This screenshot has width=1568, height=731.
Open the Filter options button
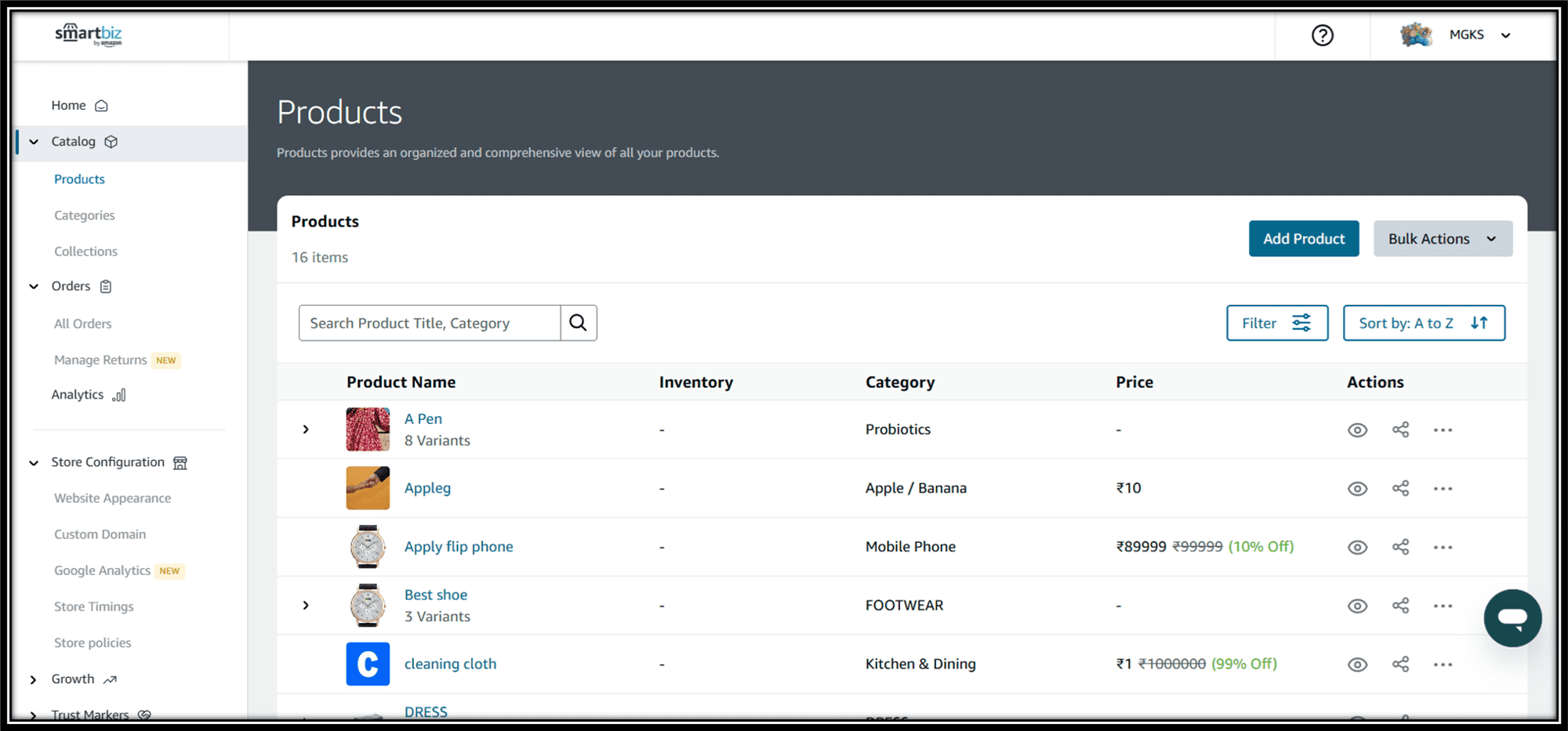click(x=1276, y=323)
